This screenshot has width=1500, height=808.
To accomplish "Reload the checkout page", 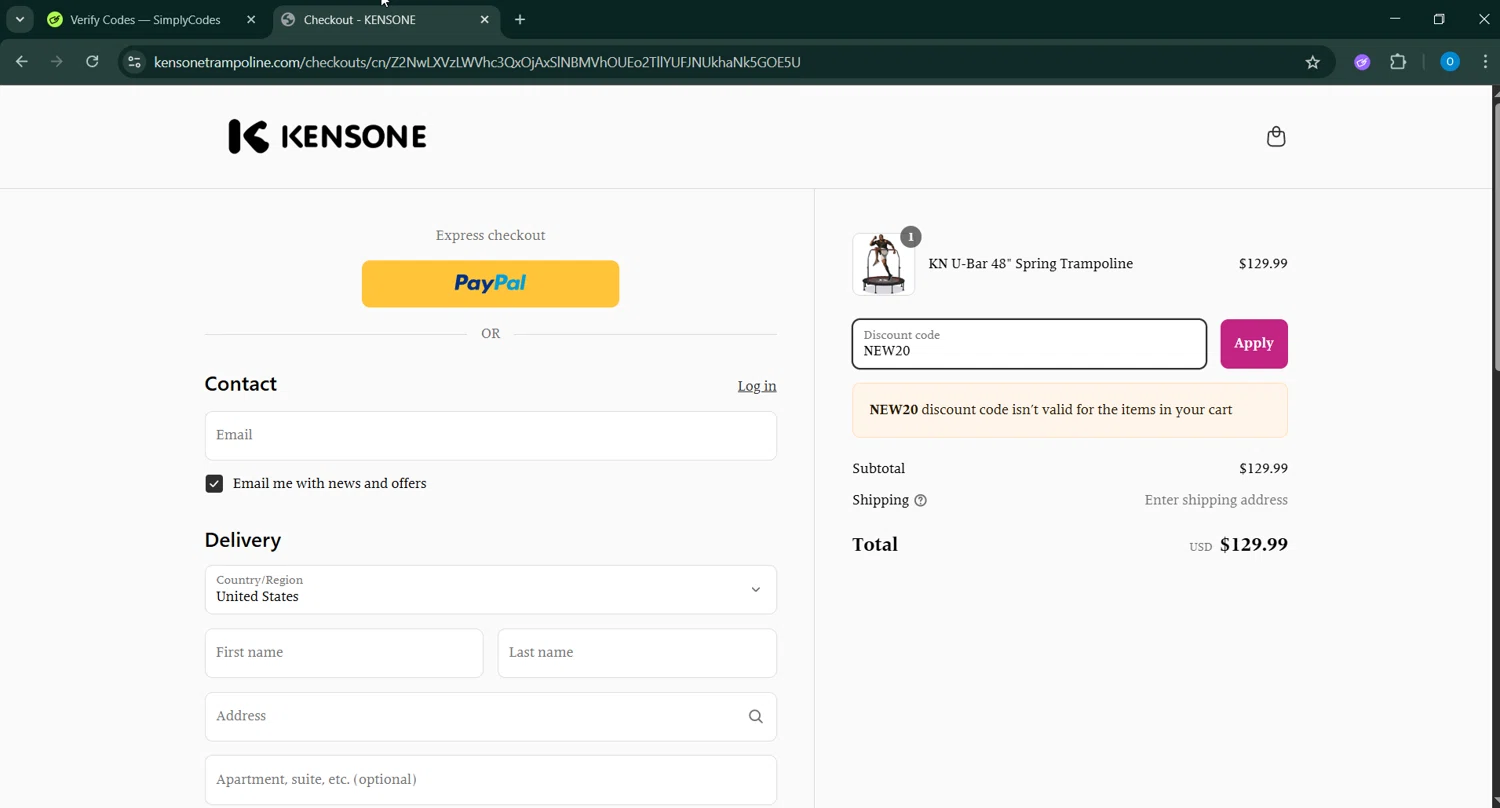I will tap(92, 62).
